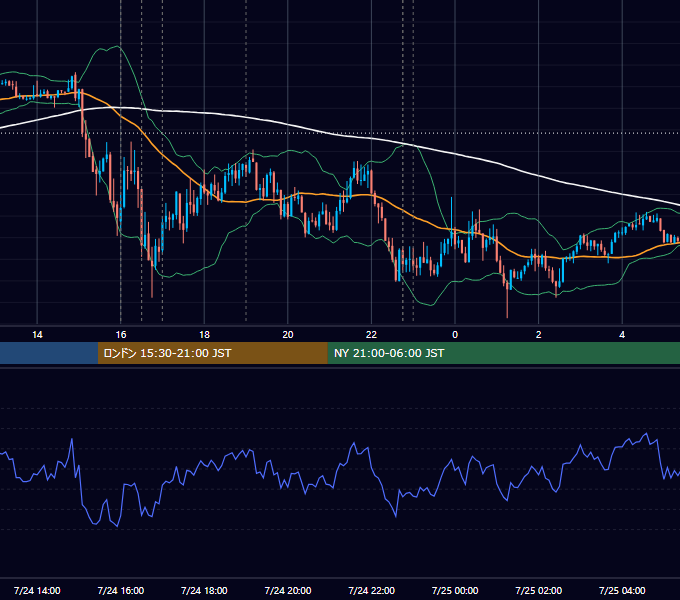
Task: Click the ロンドン 15:30-21:00 JST session bar
Action: [212, 353]
